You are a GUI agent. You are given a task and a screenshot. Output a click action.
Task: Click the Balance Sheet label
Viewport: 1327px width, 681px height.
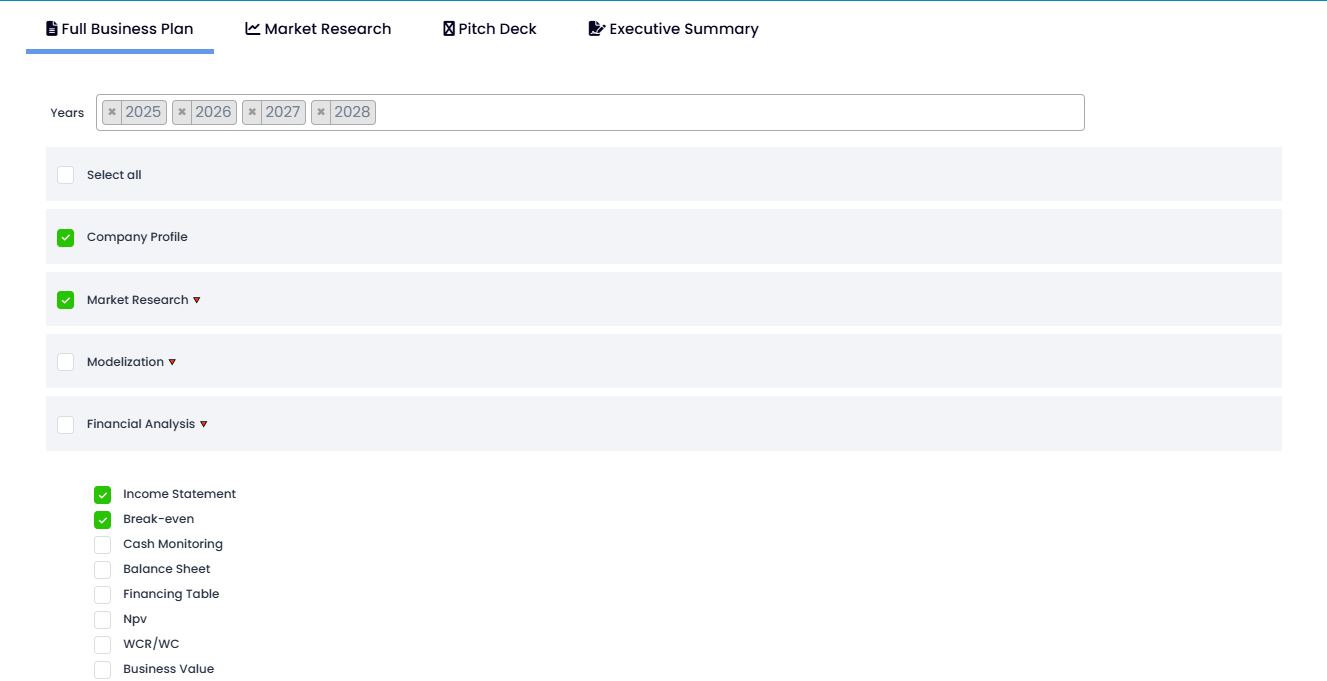click(166, 569)
